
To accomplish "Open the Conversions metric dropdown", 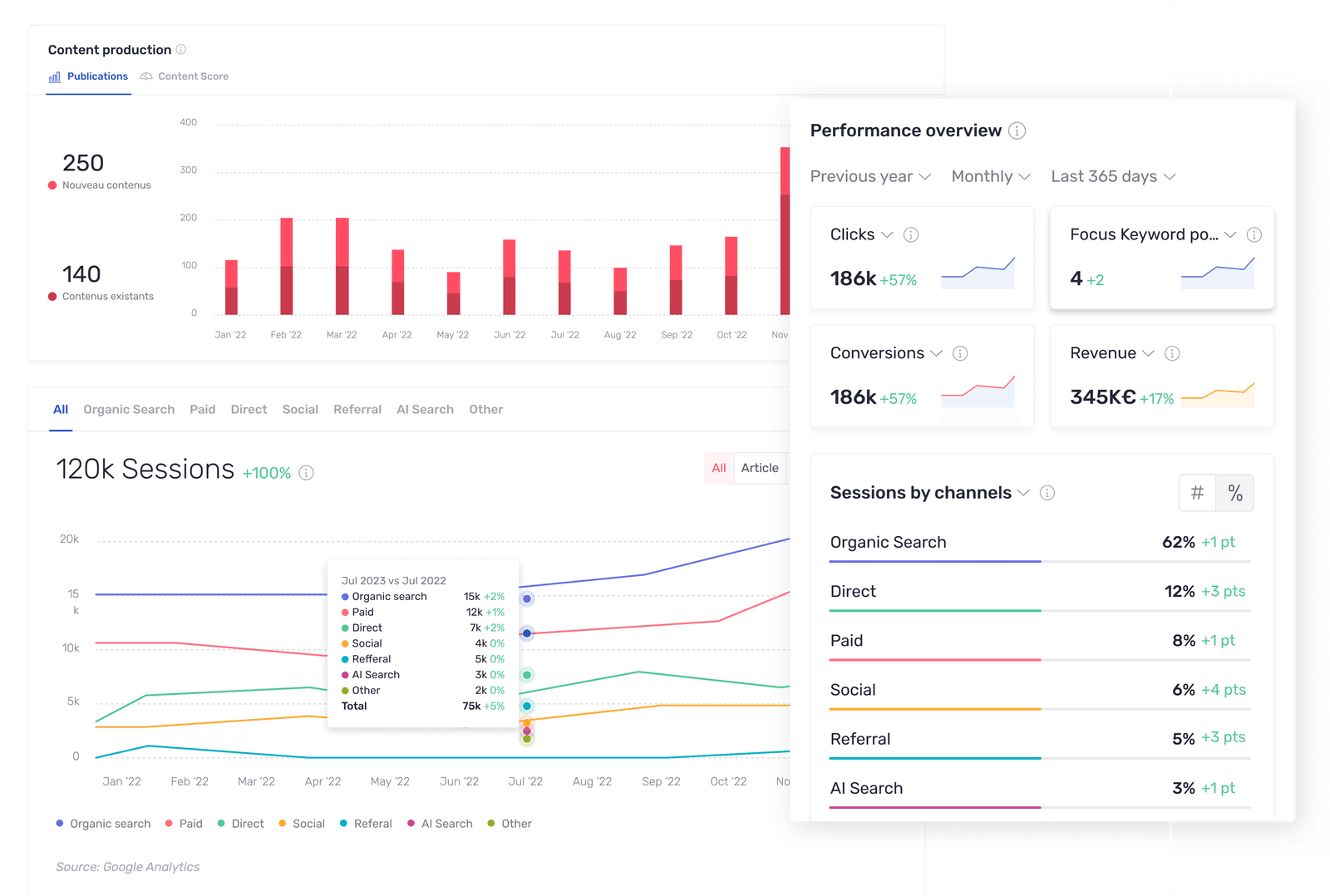I will 886,353.
